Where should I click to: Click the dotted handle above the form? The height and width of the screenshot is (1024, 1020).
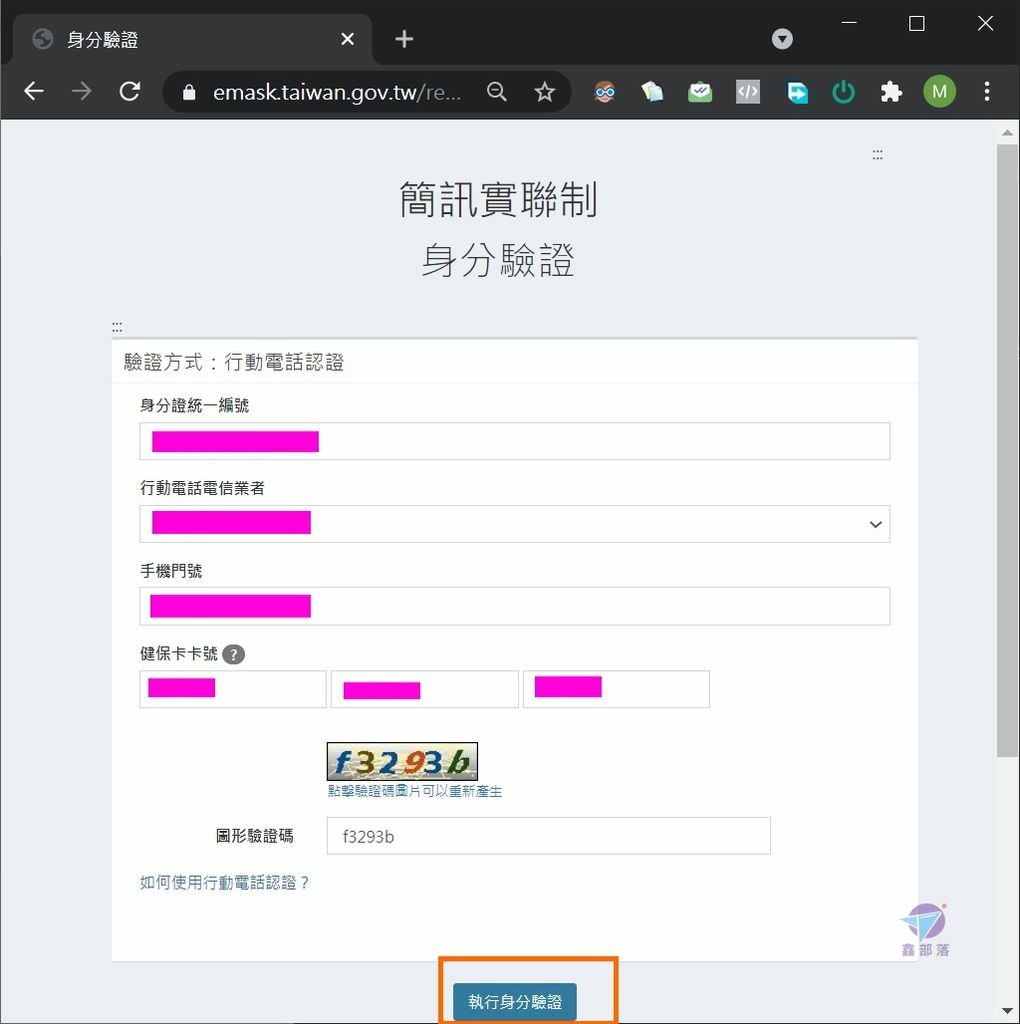coord(117,327)
